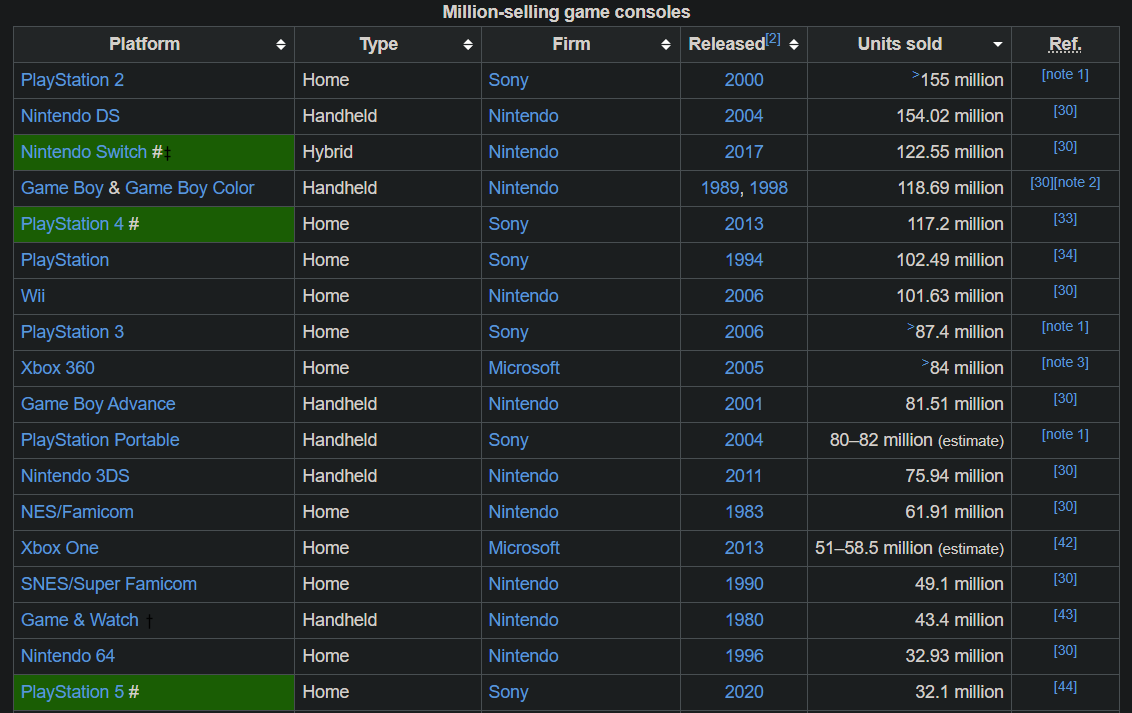The height and width of the screenshot is (713, 1132).
Task: Select Nintendo firm link in Nintendo DS row
Action: [523, 116]
